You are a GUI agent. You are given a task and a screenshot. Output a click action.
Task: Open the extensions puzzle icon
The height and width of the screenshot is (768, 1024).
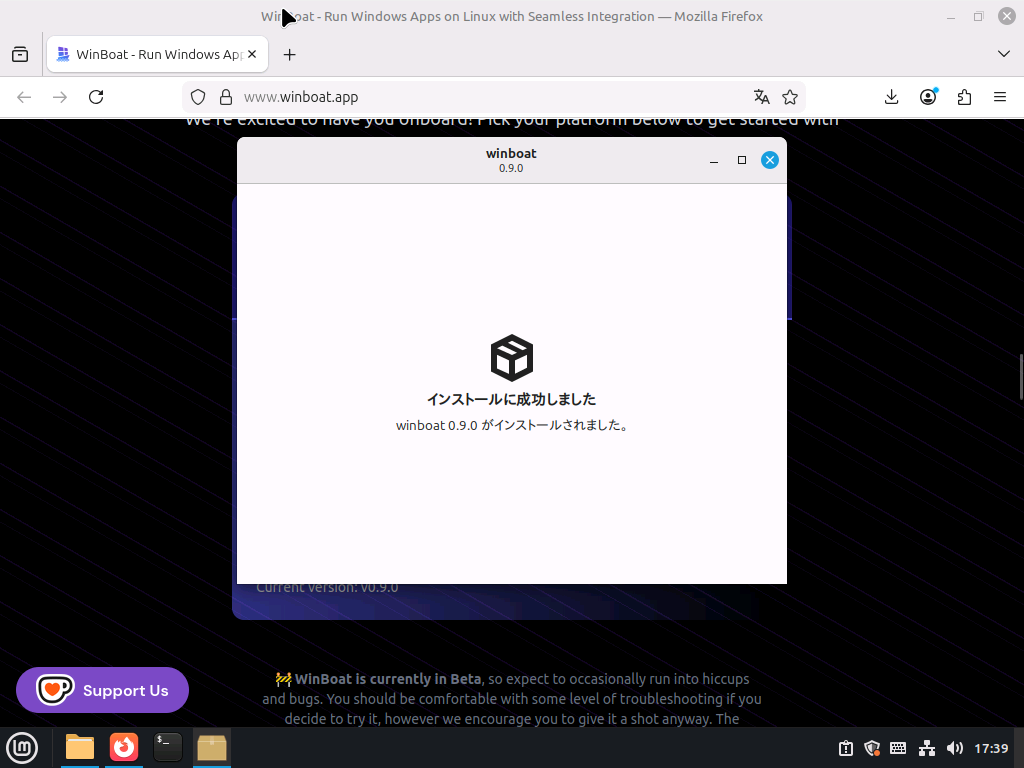click(x=964, y=97)
